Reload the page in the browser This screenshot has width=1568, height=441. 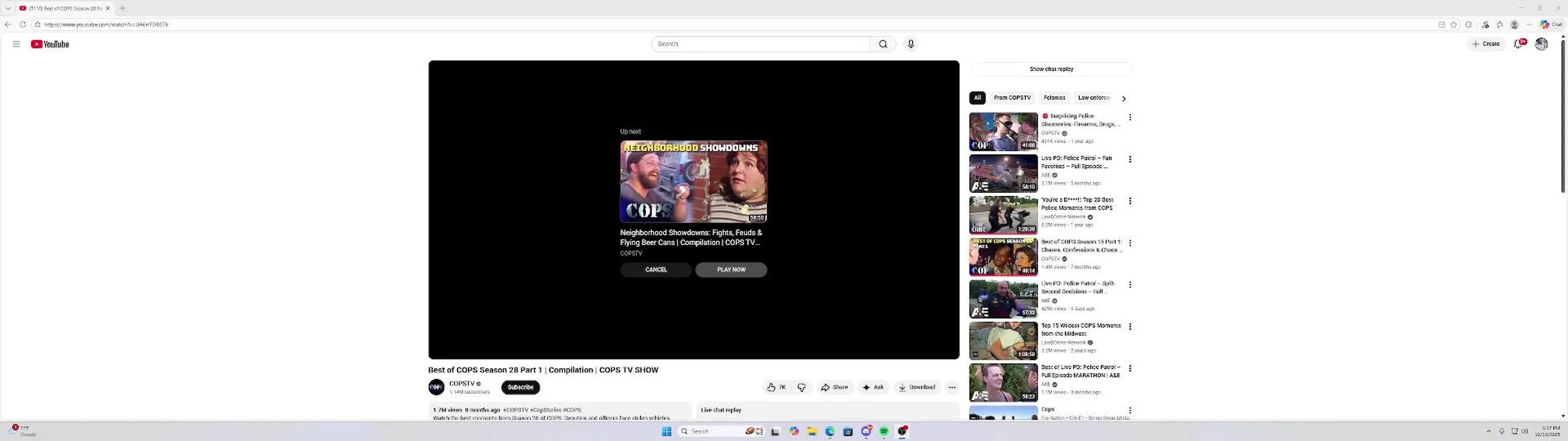(x=23, y=24)
